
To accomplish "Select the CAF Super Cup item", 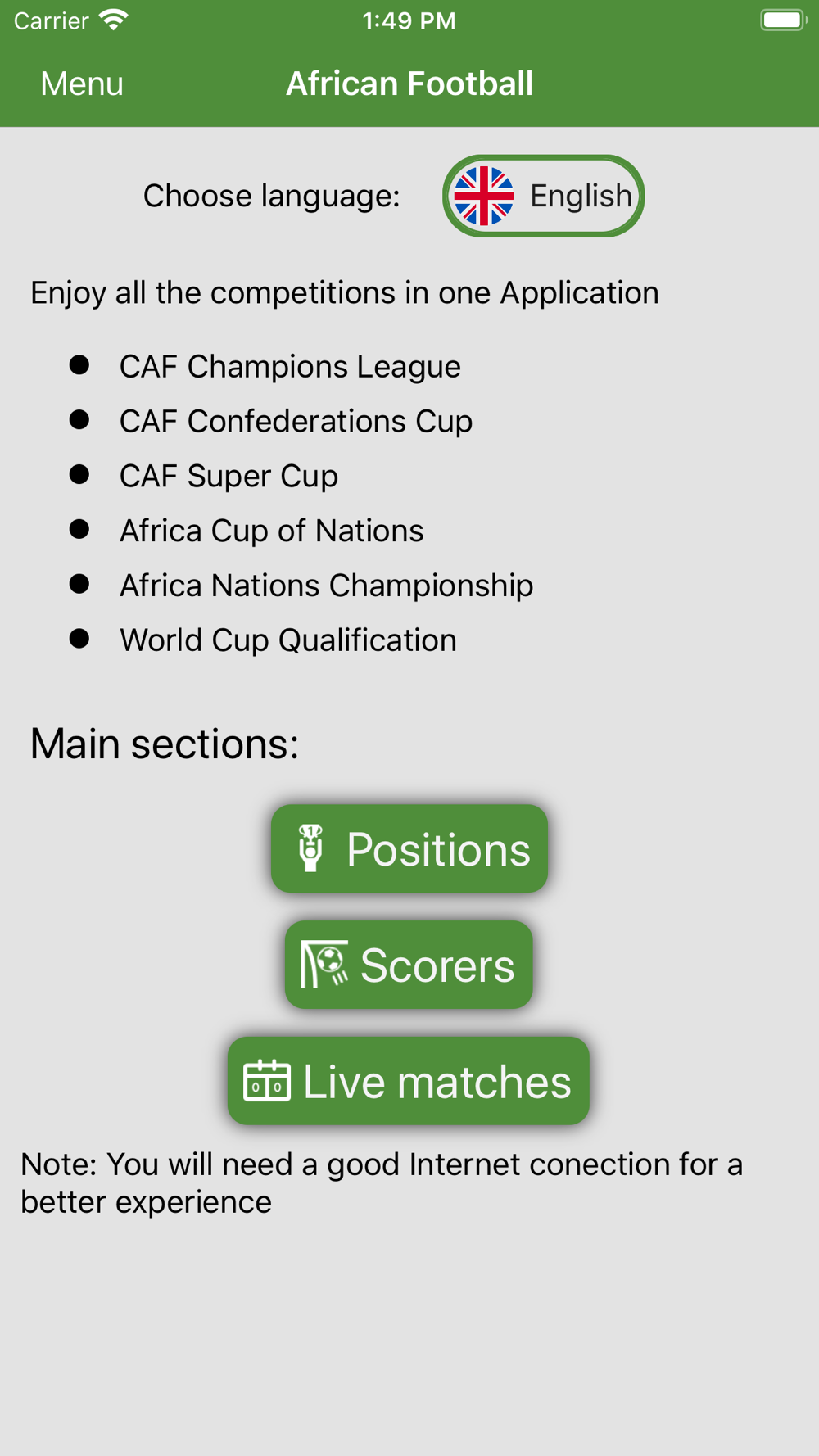I will point(229,476).
